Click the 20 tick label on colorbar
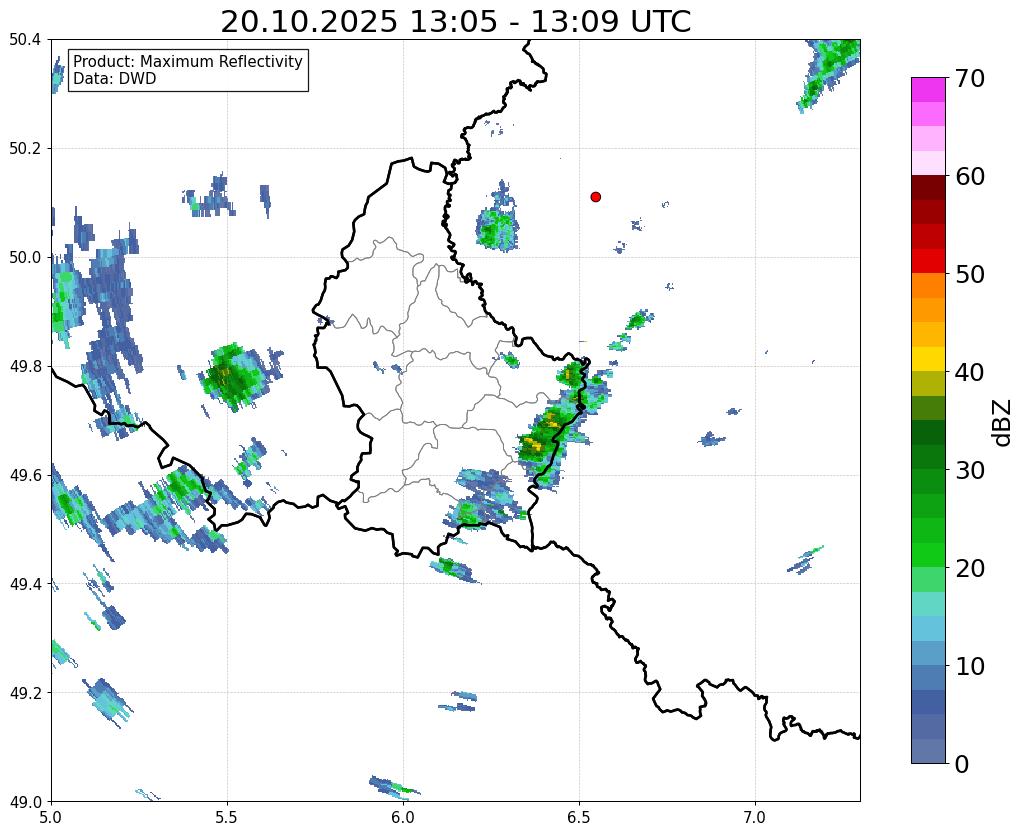The height and width of the screenshot is (834, 1023). coord(968,568)
